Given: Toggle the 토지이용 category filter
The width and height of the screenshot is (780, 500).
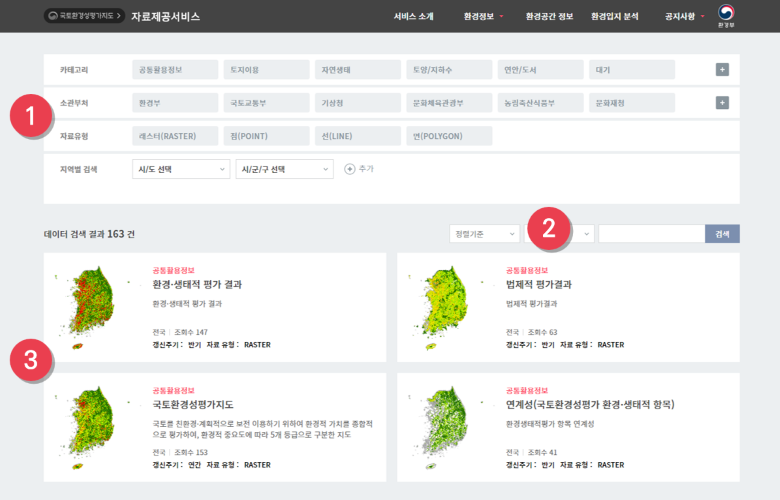Looking at the screenshot, I should pos(266,70).
